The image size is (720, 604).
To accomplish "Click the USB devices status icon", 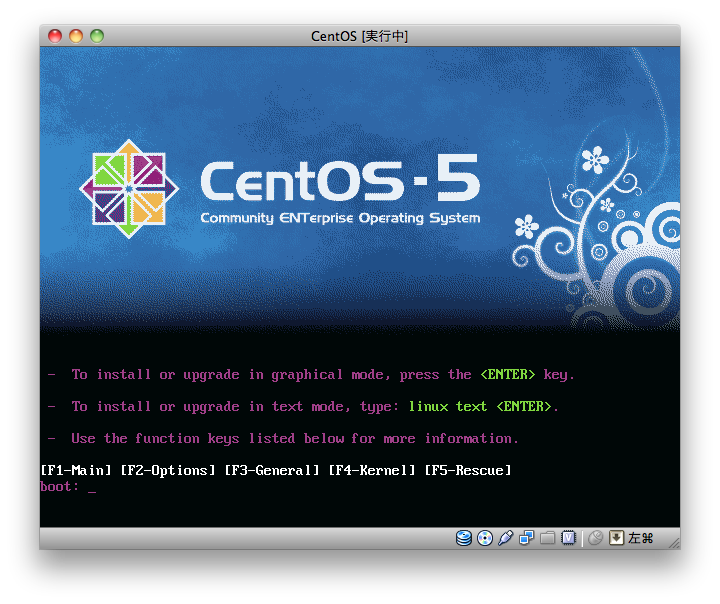I will (x=506, y=538).
